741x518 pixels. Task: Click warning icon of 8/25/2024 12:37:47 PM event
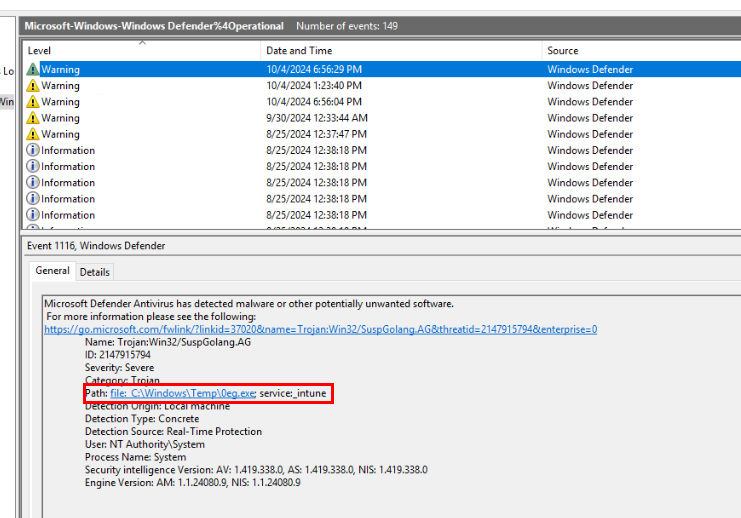click(x=33, y=134)
